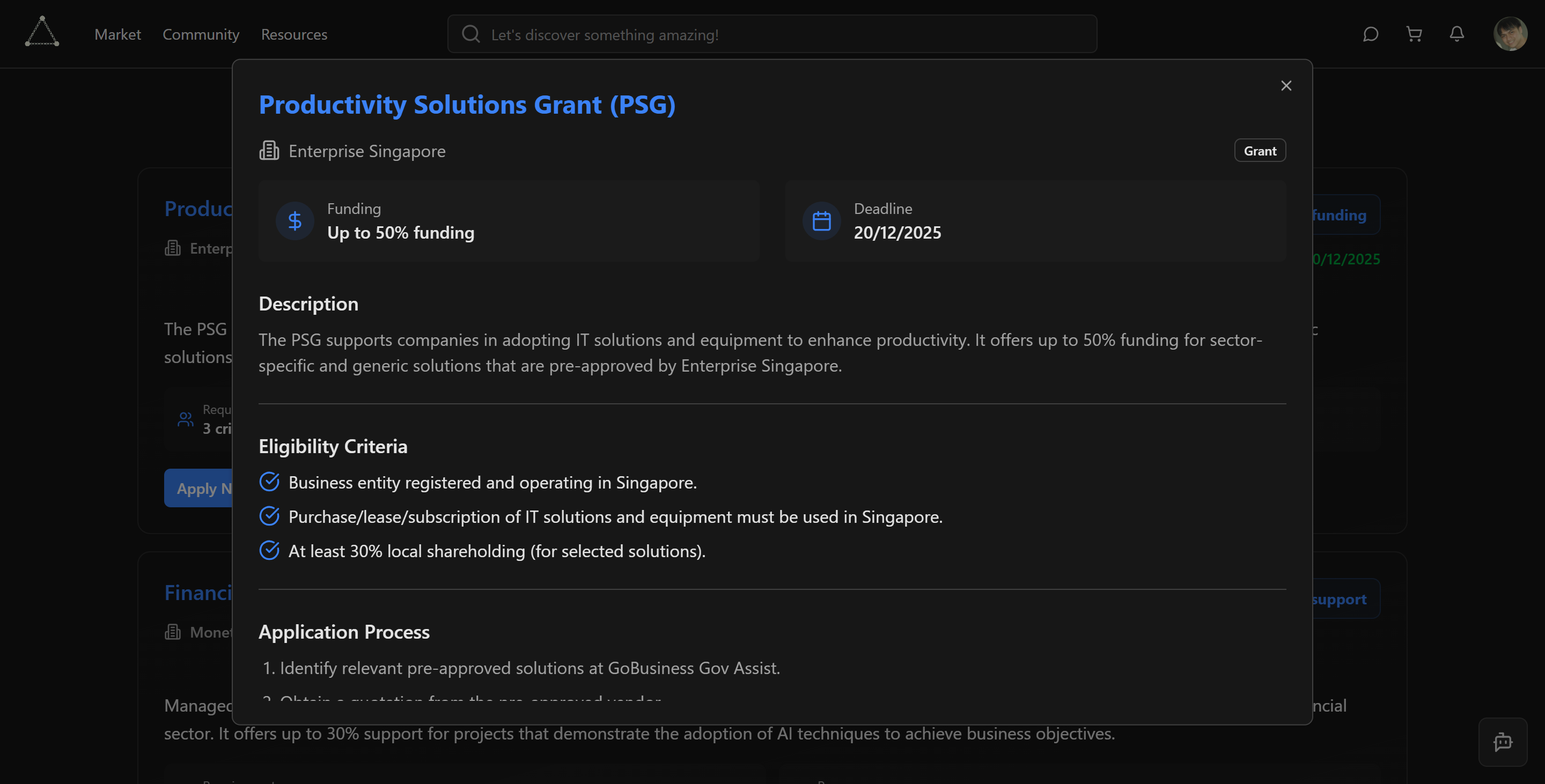The height and width of the screenshot is (784, 1545).
Task: Click the building icon beside Enterprise Singapore
Action: 269,151
